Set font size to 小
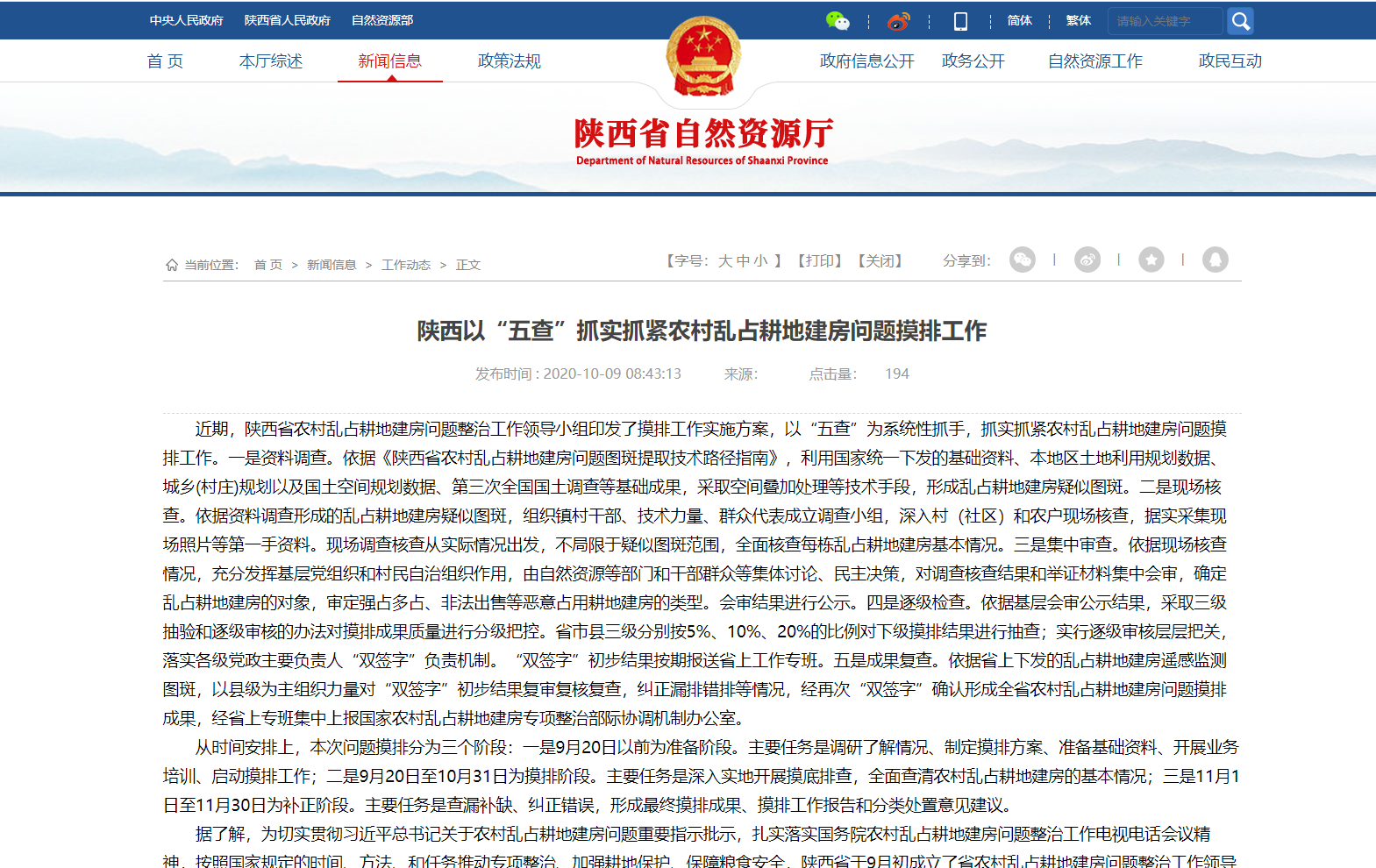The image size is (1376, 868). pos(760,260)
